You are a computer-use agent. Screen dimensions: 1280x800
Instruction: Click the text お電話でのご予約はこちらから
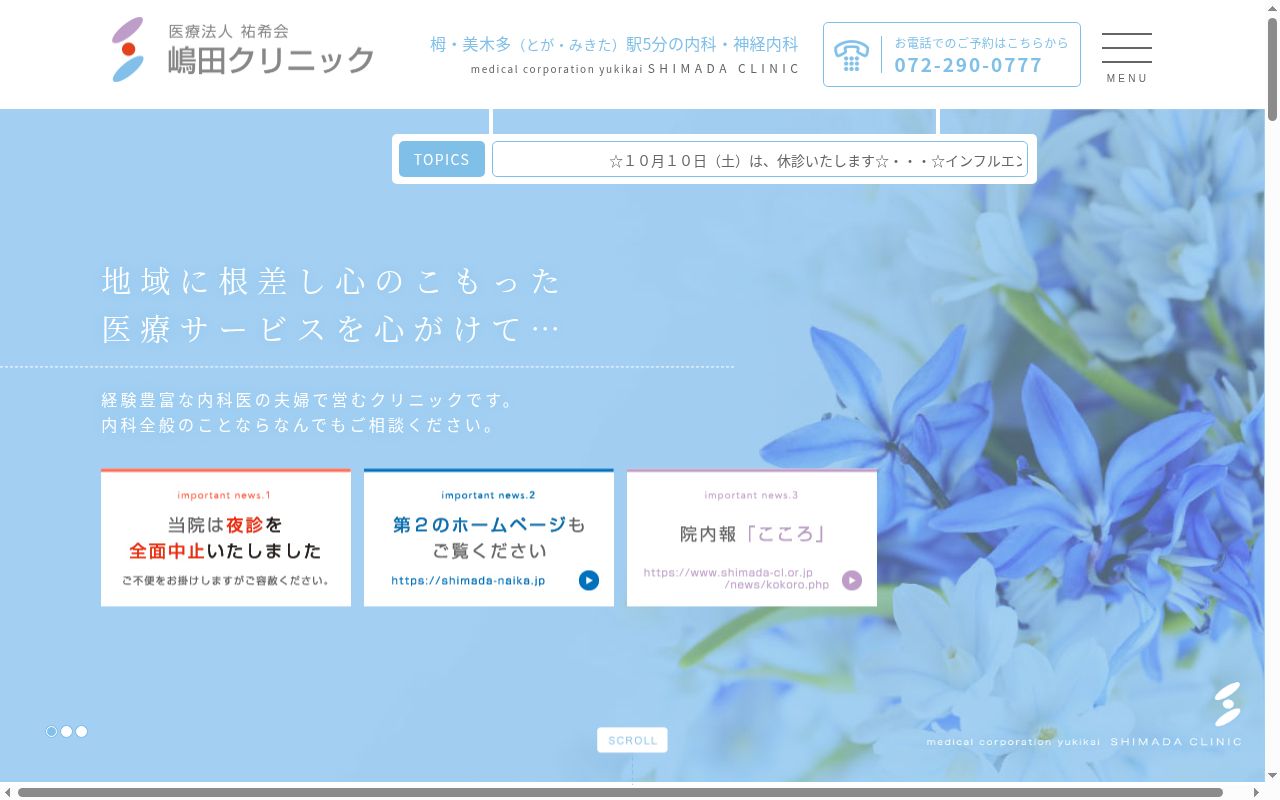click(981, 43)
